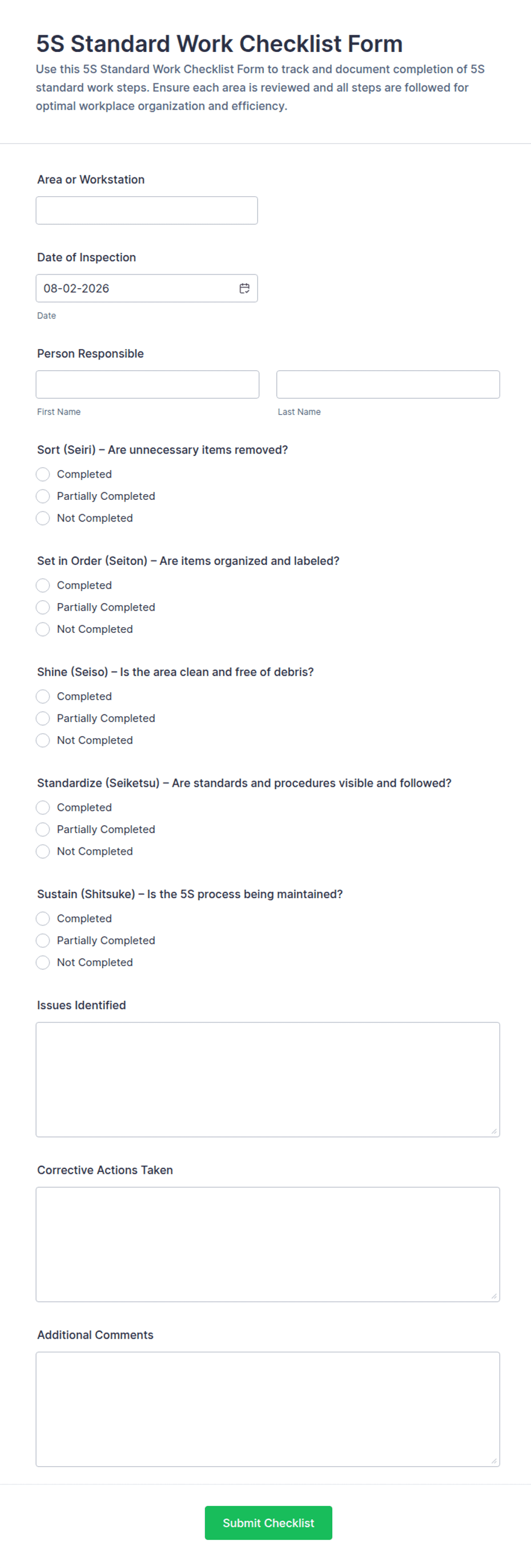Click the Date of Inspection field

[147, 288]
